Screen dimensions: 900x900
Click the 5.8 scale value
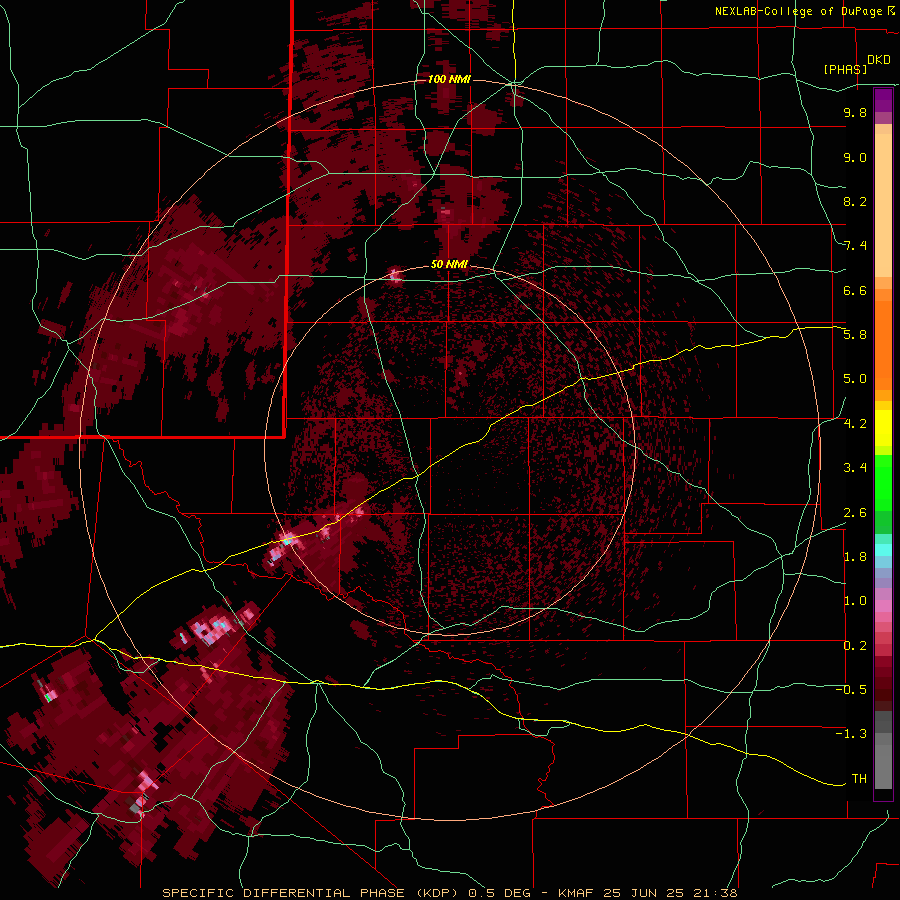point(855,335)
